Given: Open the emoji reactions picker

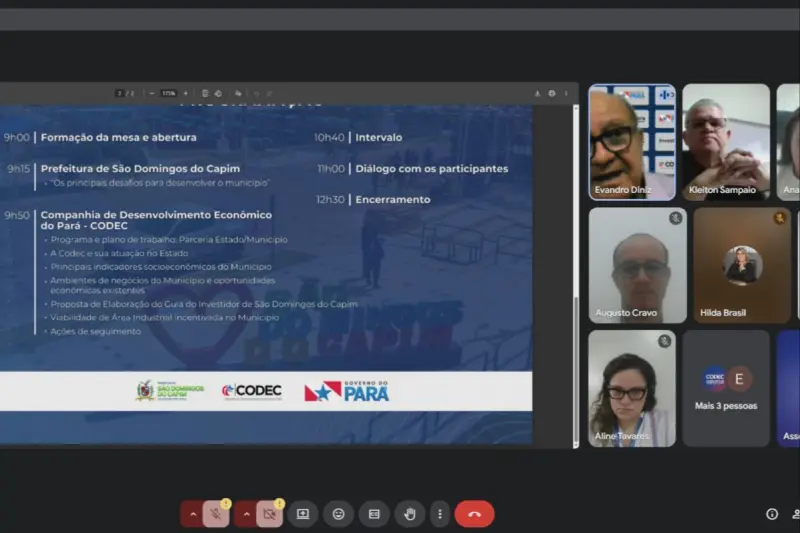Looking at the screenshot, I should point(339,514).
